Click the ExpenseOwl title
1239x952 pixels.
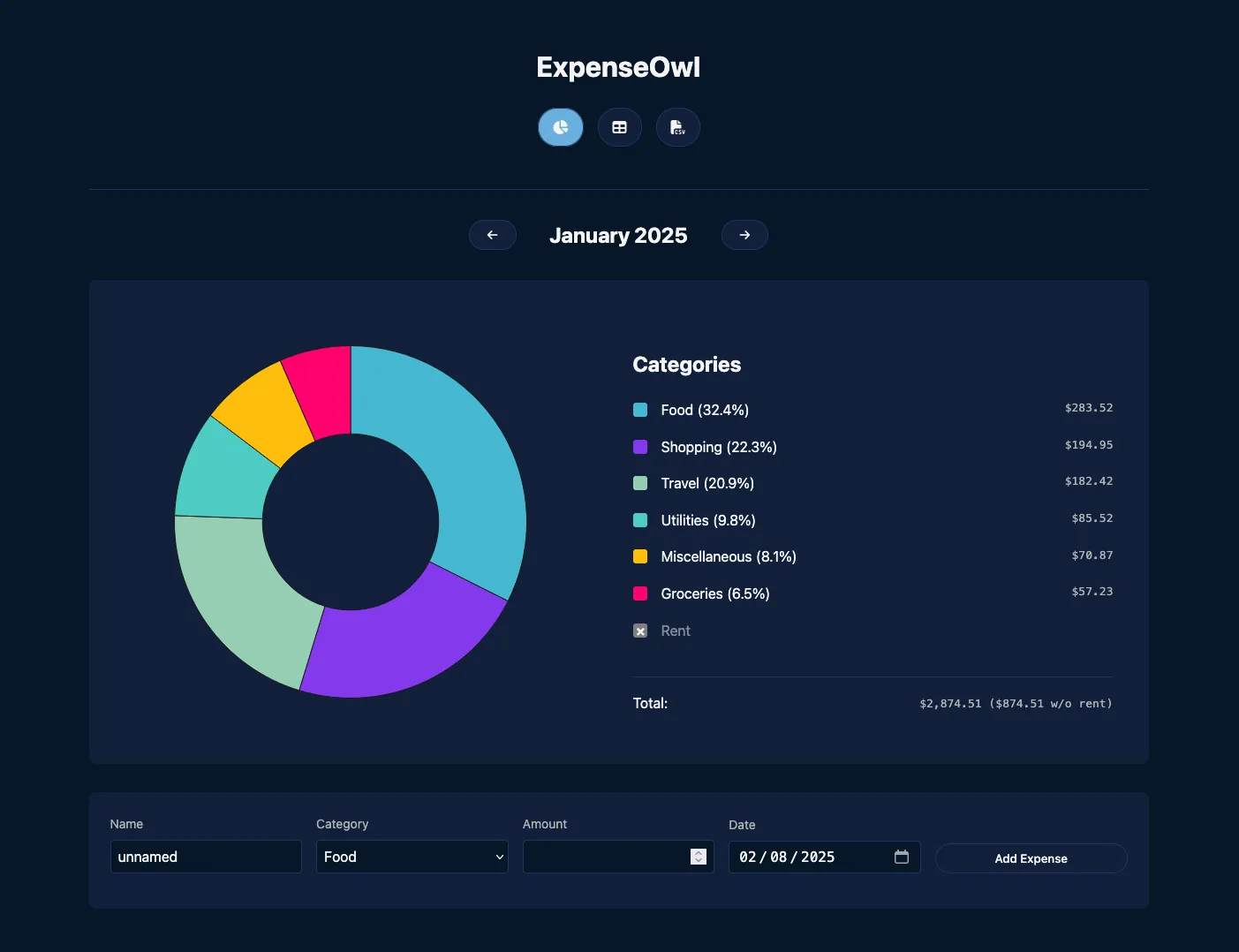coord(618,66)
